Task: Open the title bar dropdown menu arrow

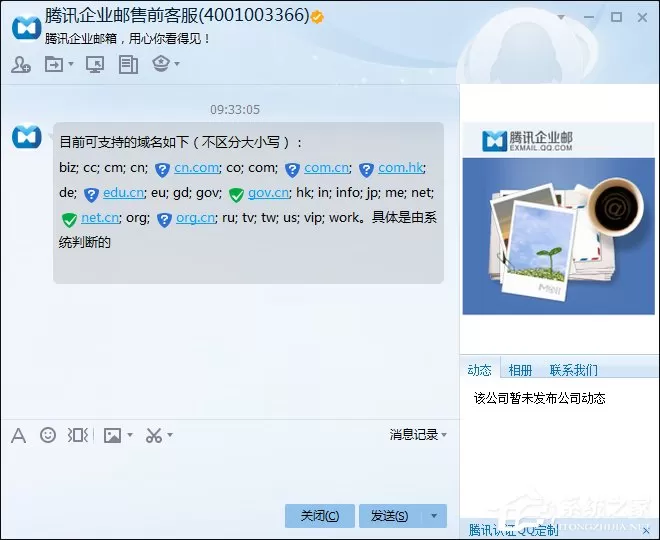Action: point(561,17)
